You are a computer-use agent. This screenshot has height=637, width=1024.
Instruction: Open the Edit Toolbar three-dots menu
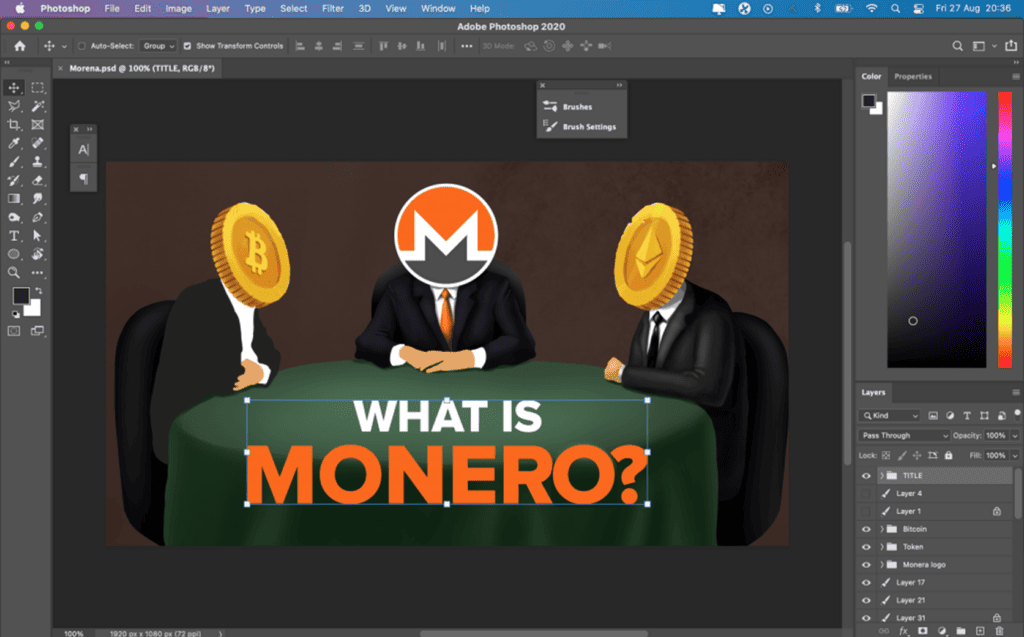point(38,272)
